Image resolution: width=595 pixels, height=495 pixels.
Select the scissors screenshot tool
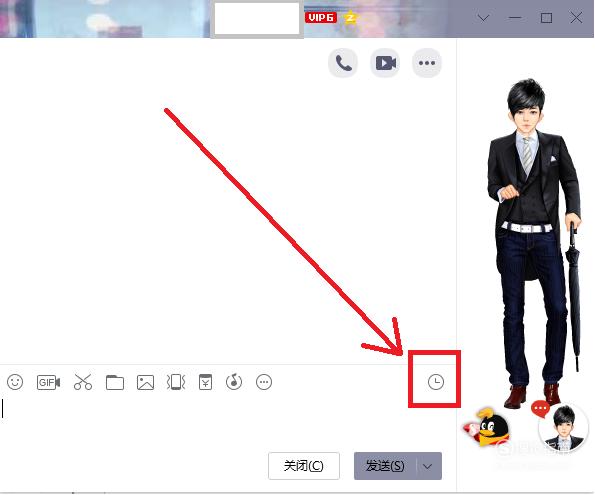83,382
